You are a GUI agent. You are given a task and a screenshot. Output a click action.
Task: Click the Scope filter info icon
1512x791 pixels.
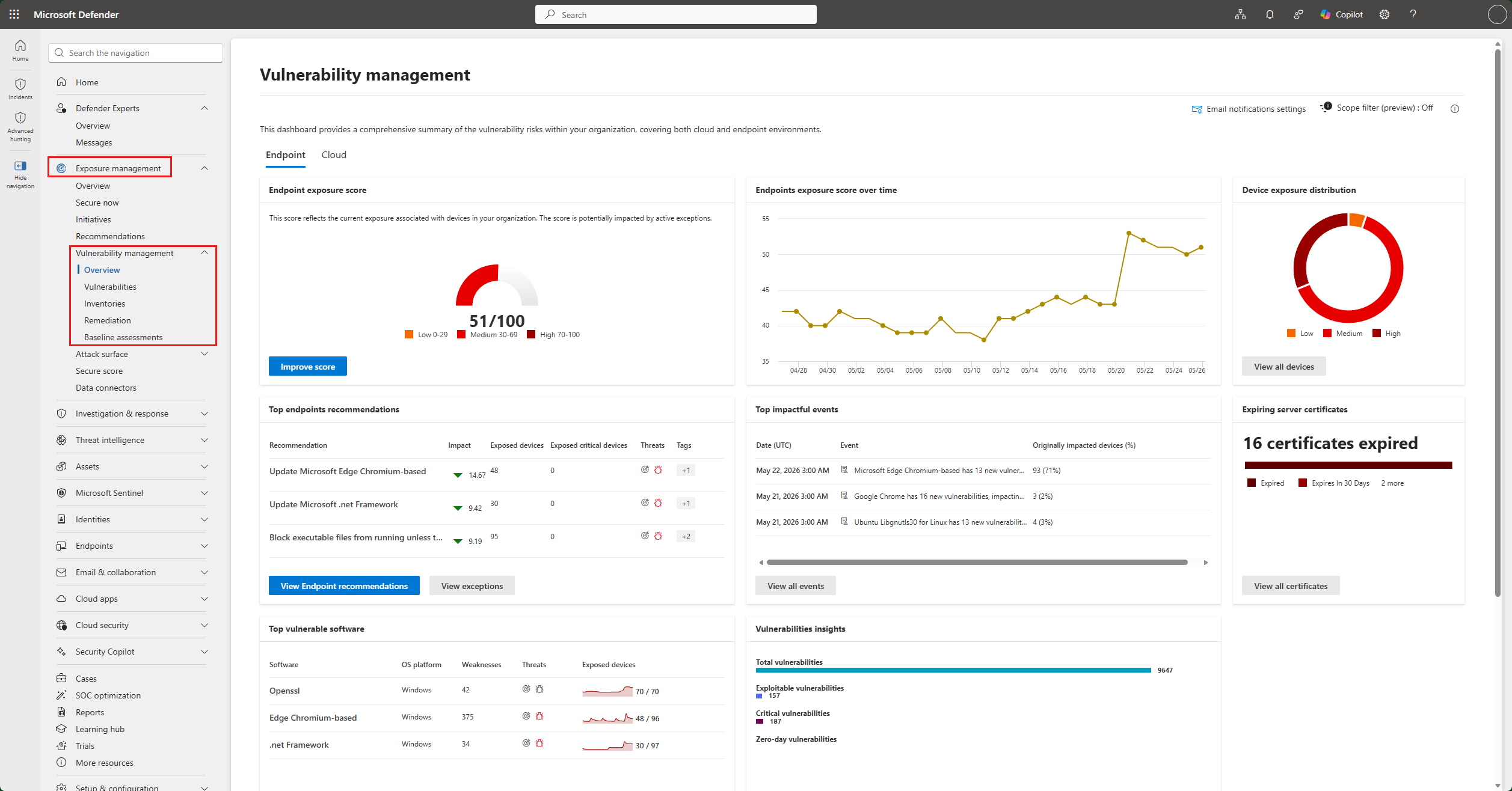click(1455, 109)
